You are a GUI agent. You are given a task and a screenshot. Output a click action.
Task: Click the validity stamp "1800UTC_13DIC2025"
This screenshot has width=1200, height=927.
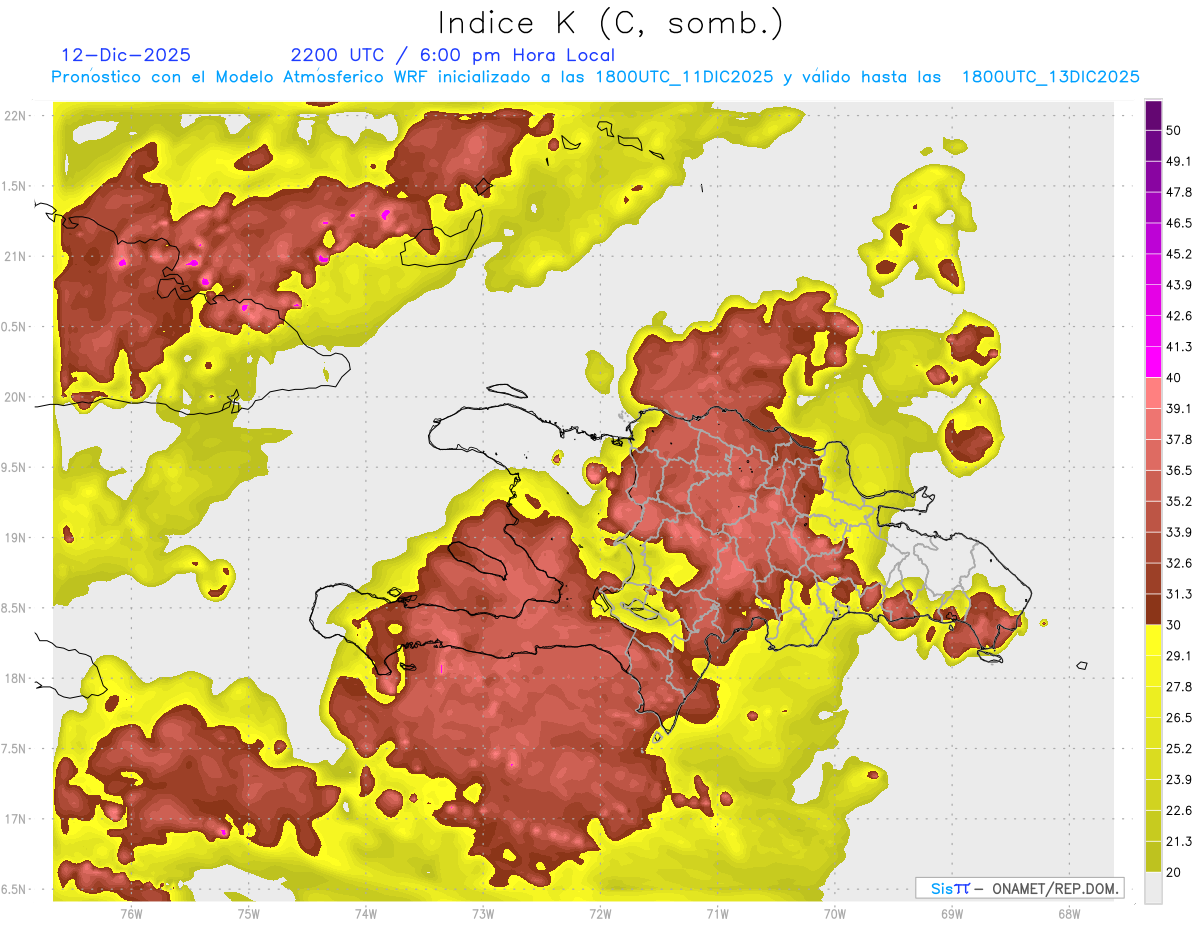pyautogui.click(x=1051, y=77)
